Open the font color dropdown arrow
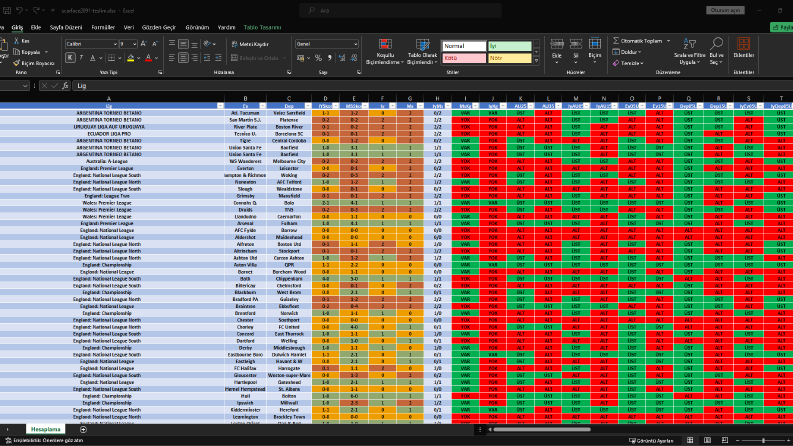The width and height of the screenshot is (793, 446). click(156, 58)
